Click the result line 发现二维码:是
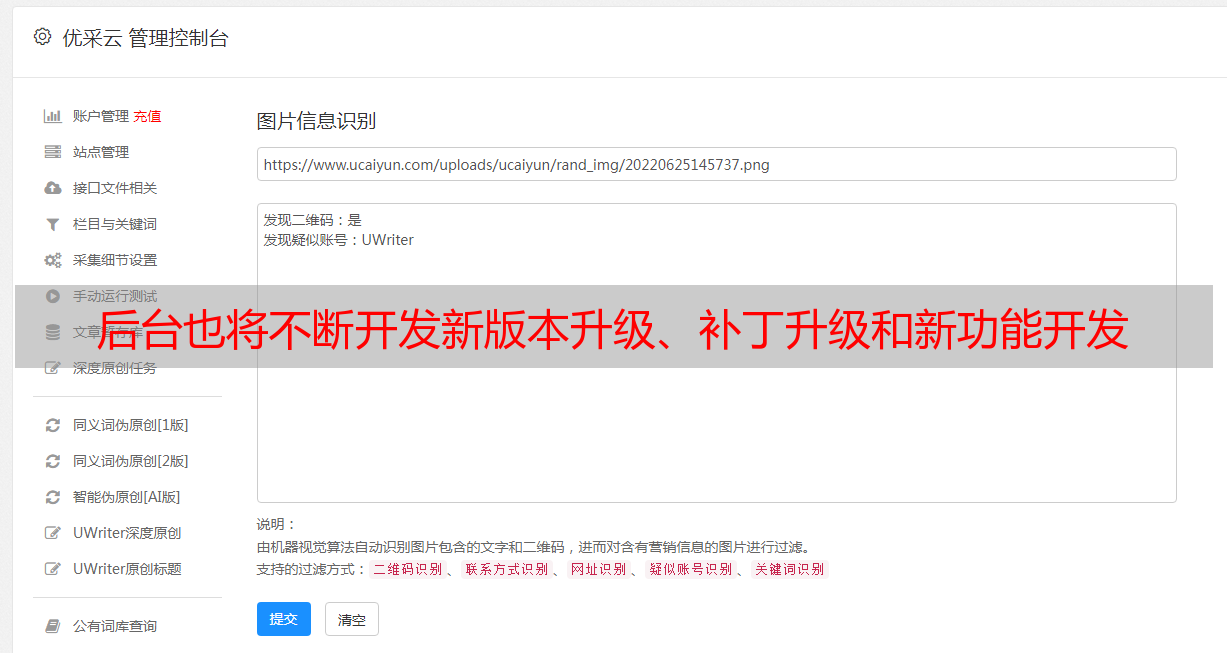Viewport: 1227px width, 653px height. pyautogui.click(x=312, y=220)
